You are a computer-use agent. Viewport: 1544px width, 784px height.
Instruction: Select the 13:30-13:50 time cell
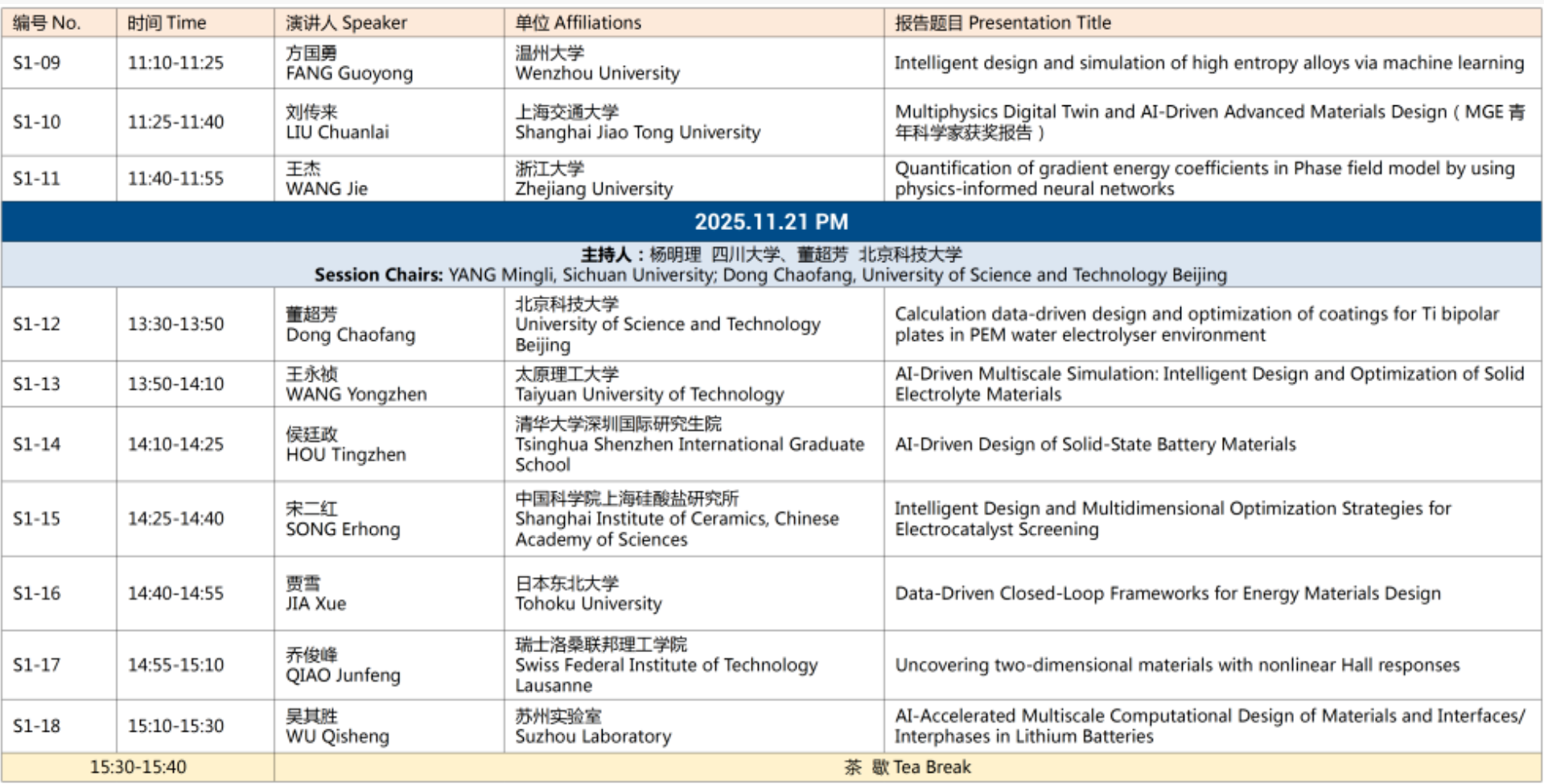click(175, 324)
